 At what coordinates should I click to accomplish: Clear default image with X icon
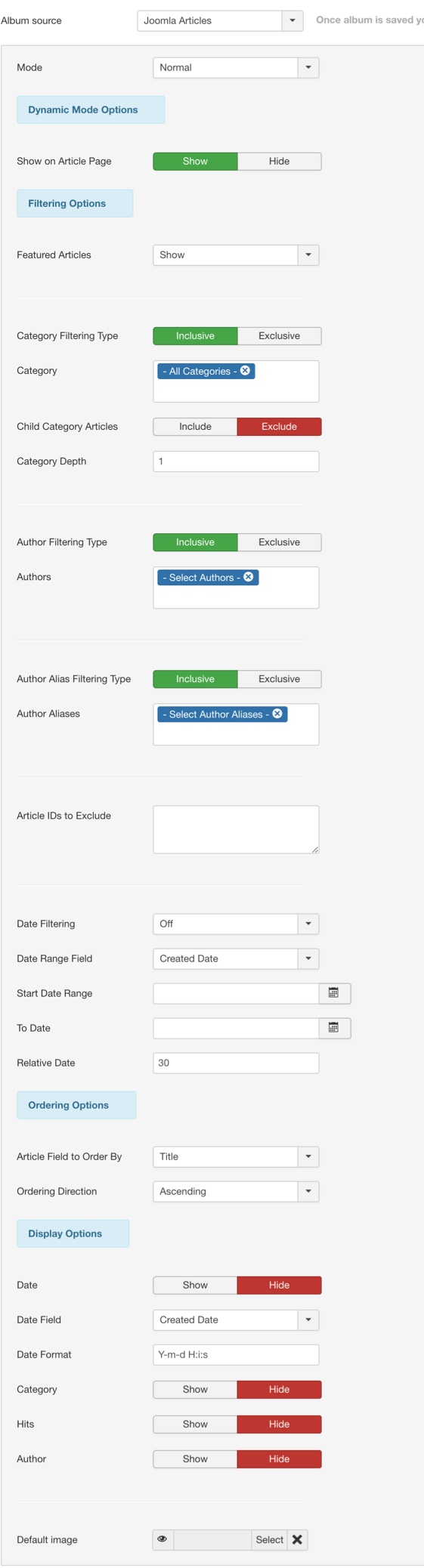click(298, 1539)
